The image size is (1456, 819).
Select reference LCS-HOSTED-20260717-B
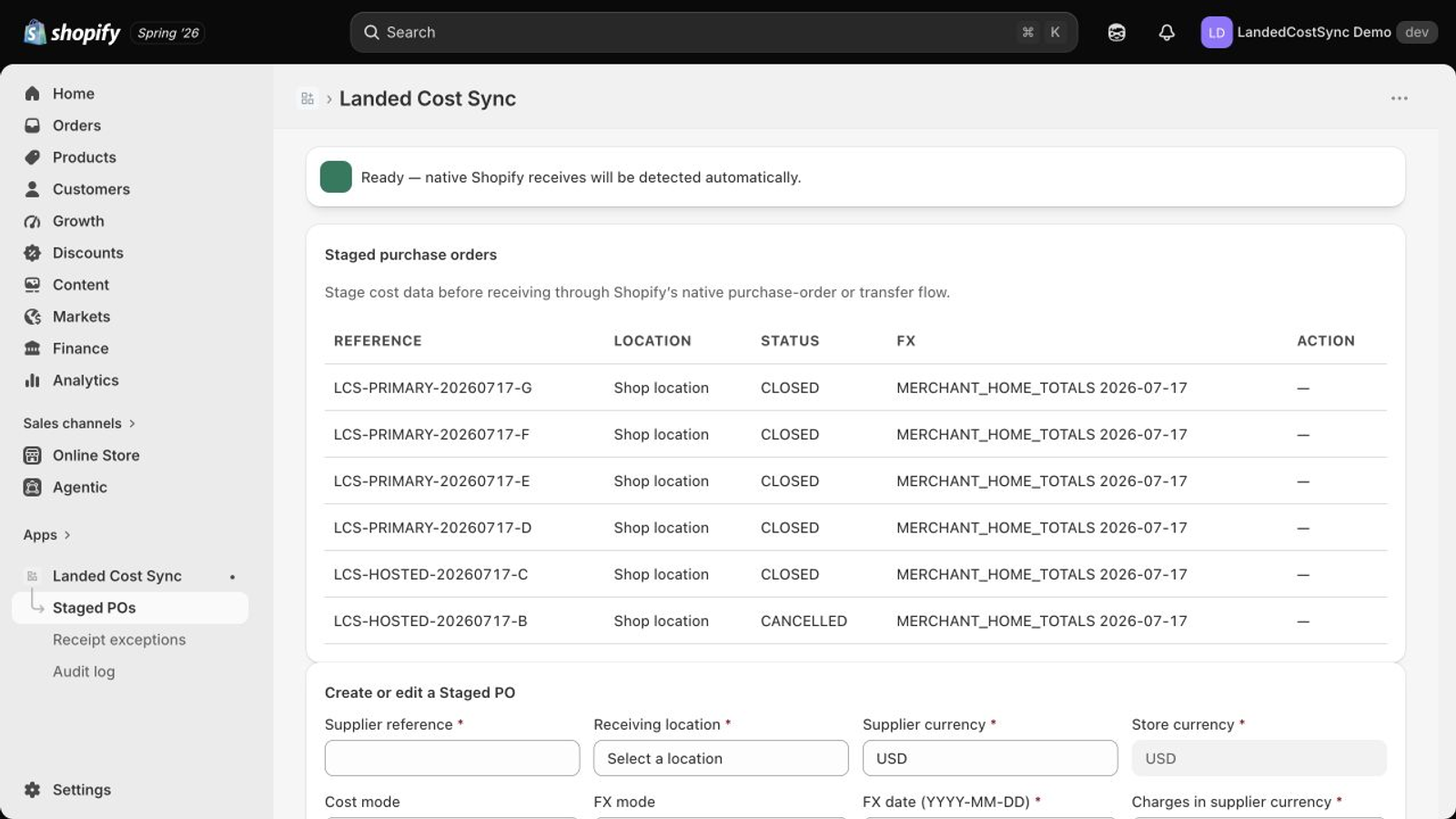coord(430,621)
